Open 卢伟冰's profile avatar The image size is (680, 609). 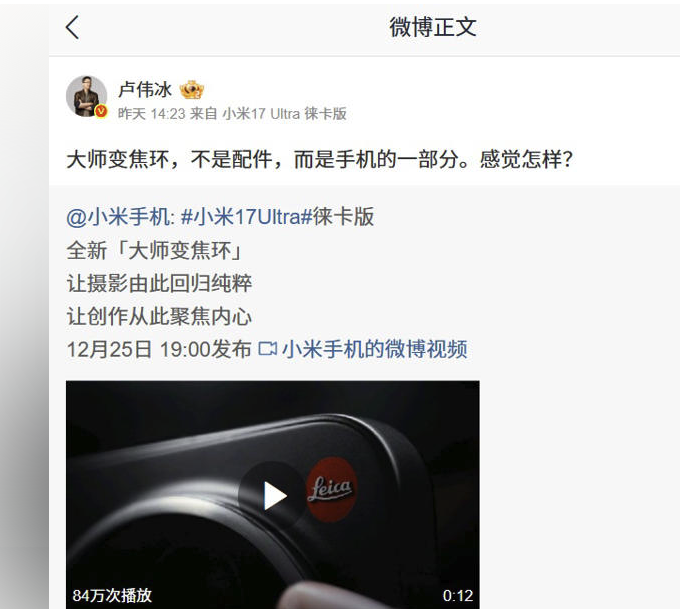(x=86, y=96)
